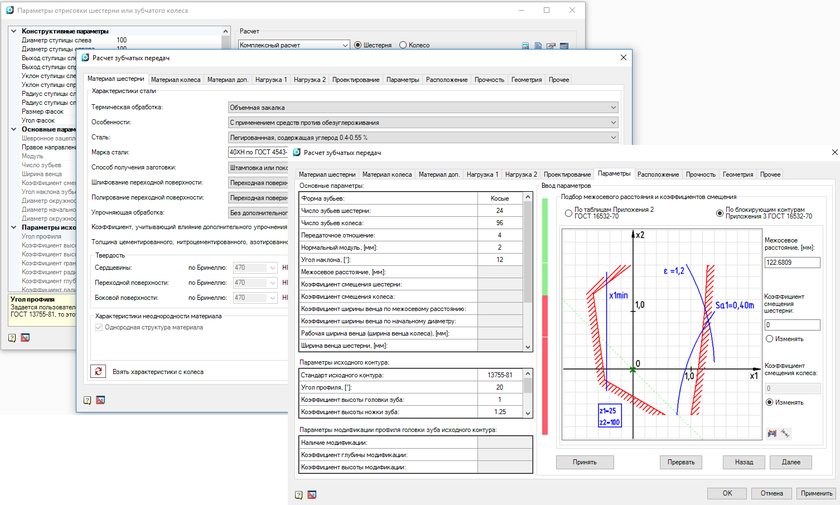Click the 'Межосевое расстояние' input field

(790, 262)
